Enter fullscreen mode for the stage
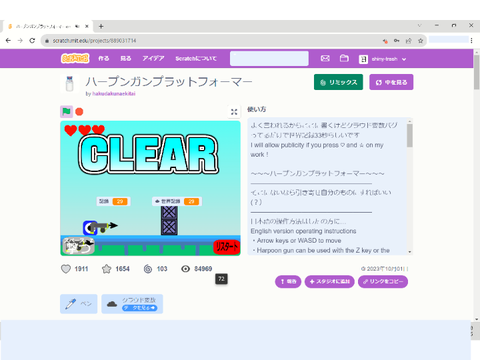480x360 pixels. click(x=234, y=112)
